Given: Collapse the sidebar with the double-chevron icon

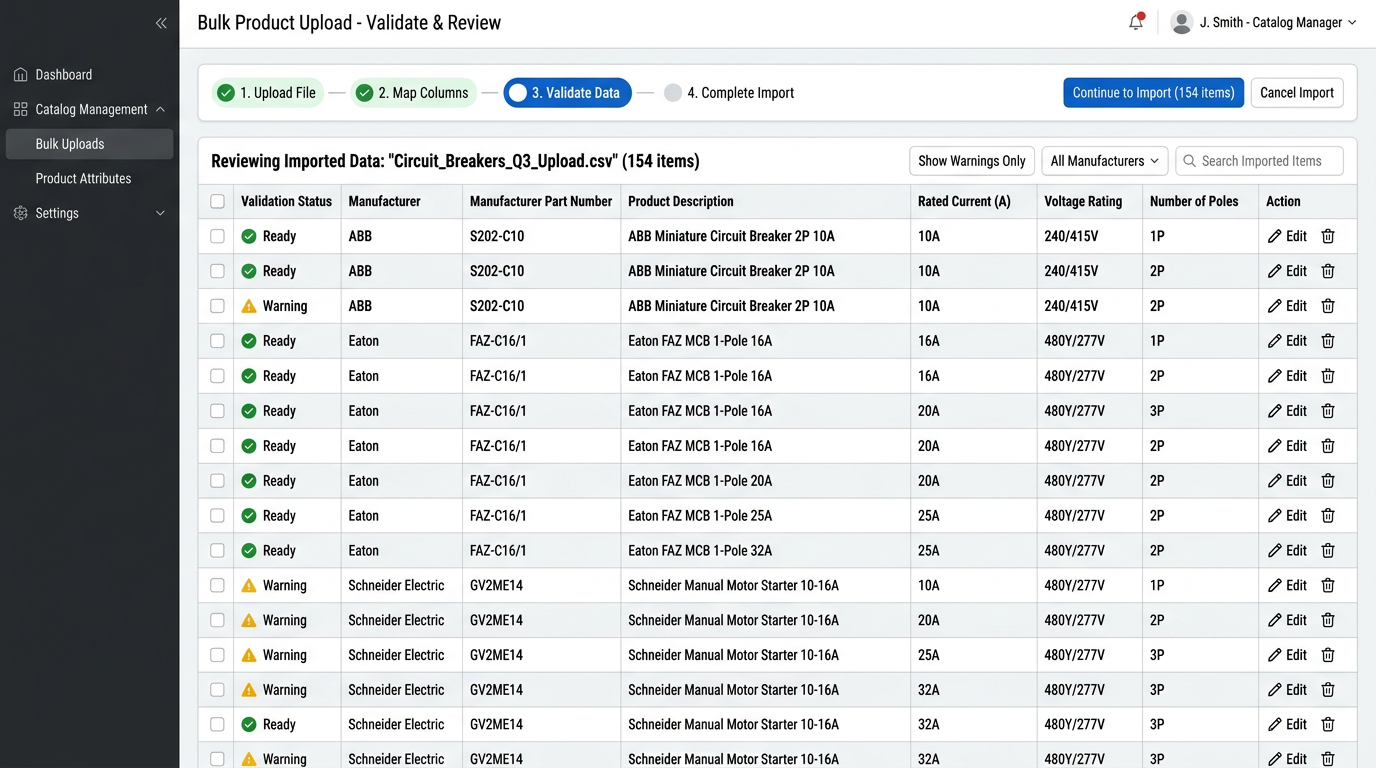Looking at the screenshot, I should [x=161, y=23].
